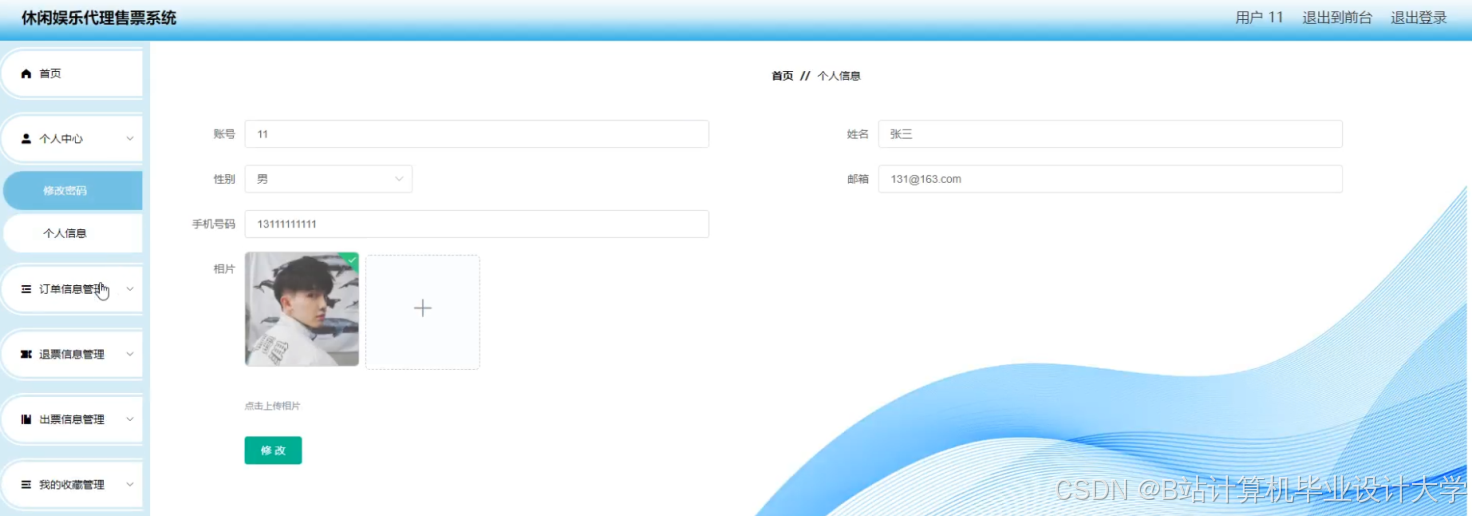The height and width of the screenshot is (516, 1472).
Task: Click the 账号 input field
Action: coord(477,134)
